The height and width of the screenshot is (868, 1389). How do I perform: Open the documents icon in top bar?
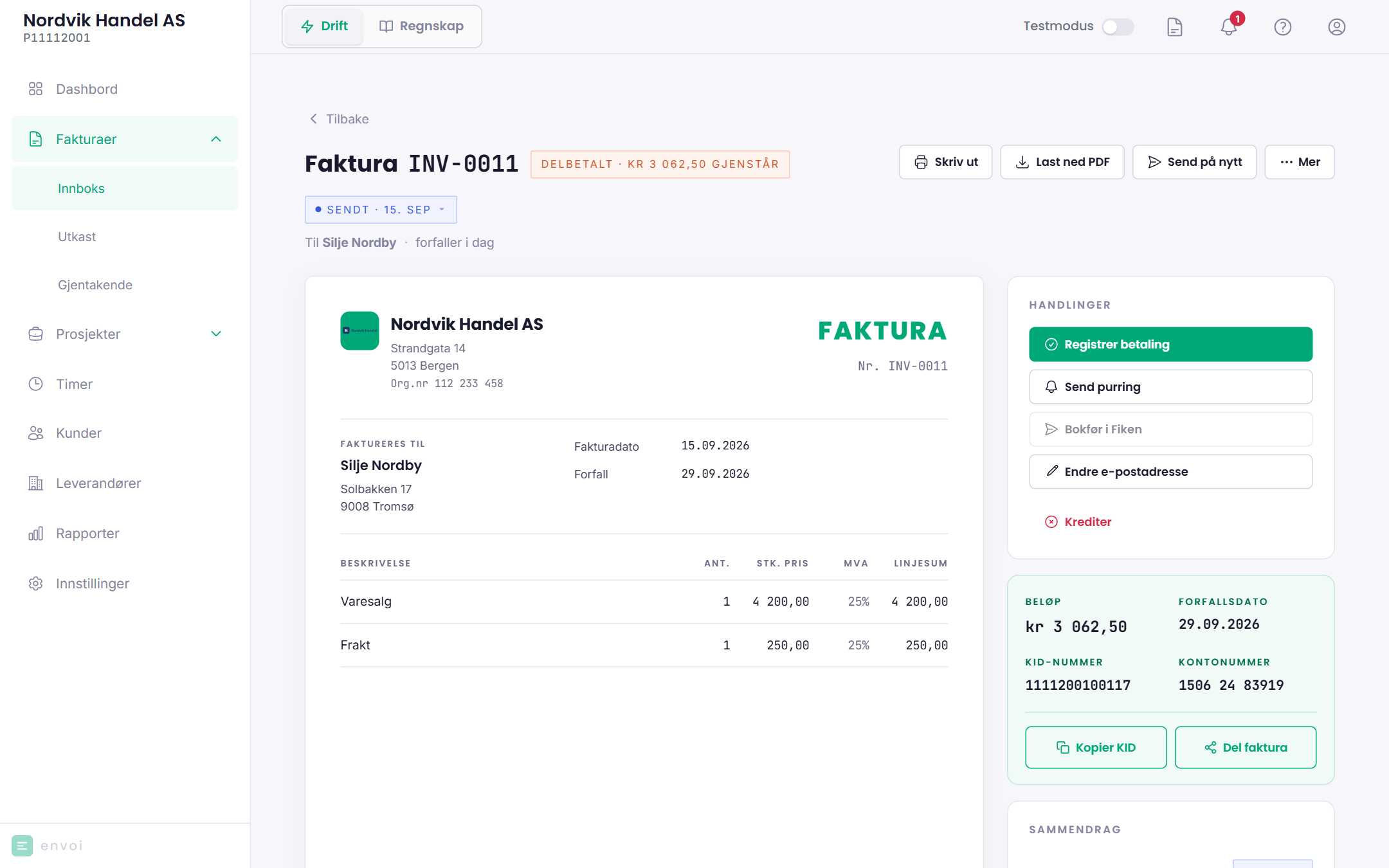point(1174,26)
